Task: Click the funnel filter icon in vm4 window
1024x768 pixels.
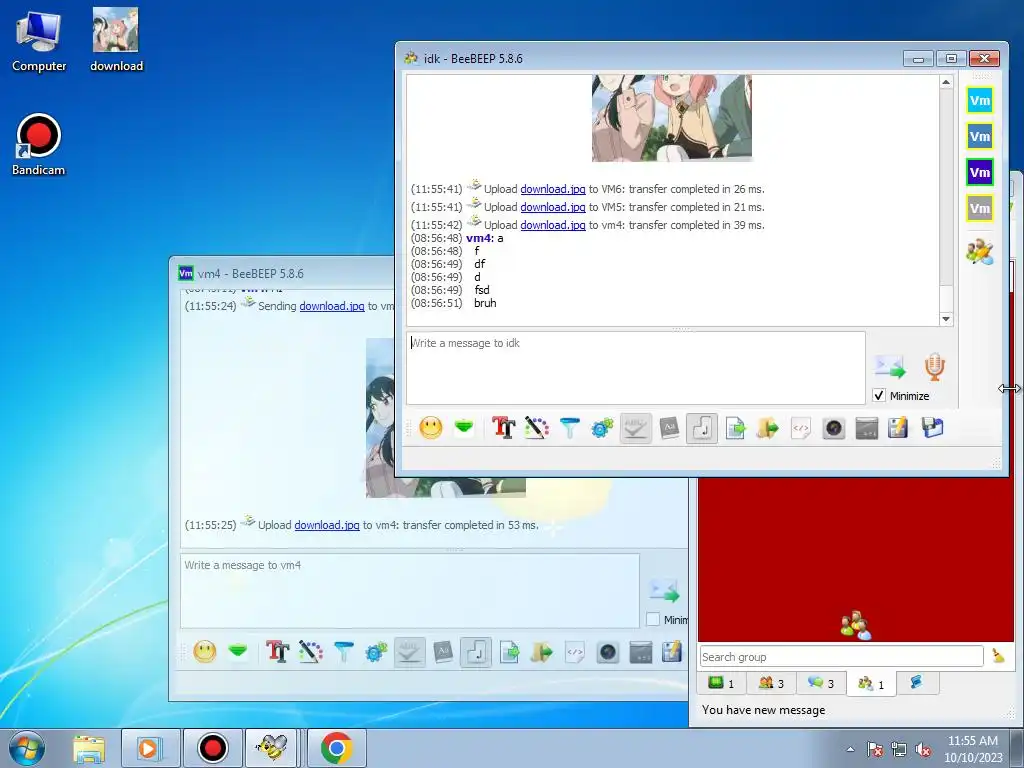Action: click(344, 652)
